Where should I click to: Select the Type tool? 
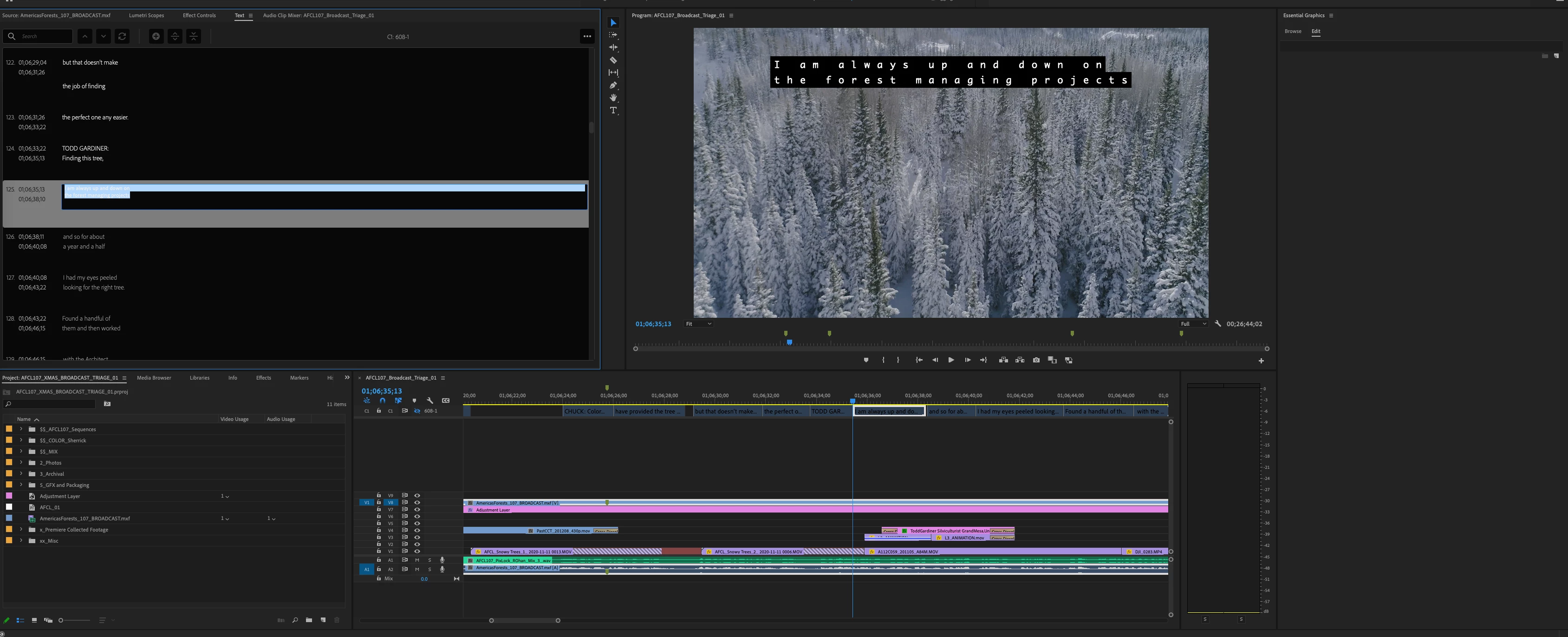pyautogui.click(x=613, y=110)
